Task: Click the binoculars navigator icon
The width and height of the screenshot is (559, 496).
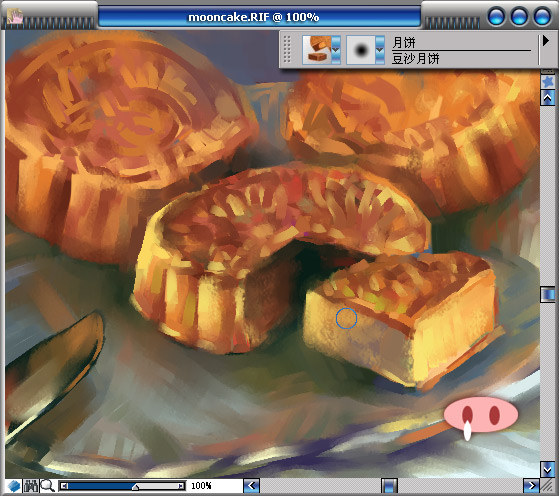Action: 31,486
